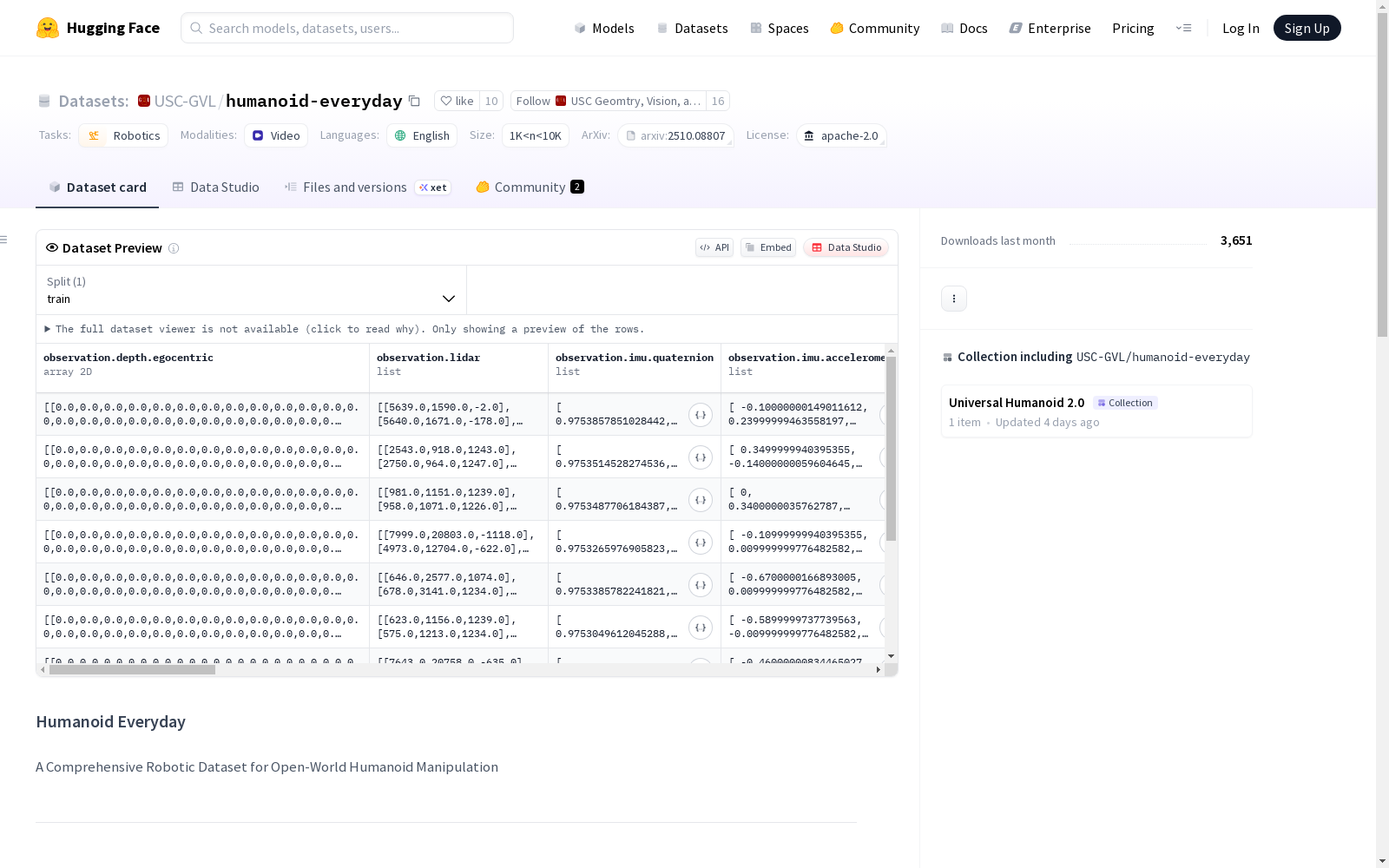
Task: Open Pricing in the top navigation
Action: pyautogui.click(x=1133, y=28)
